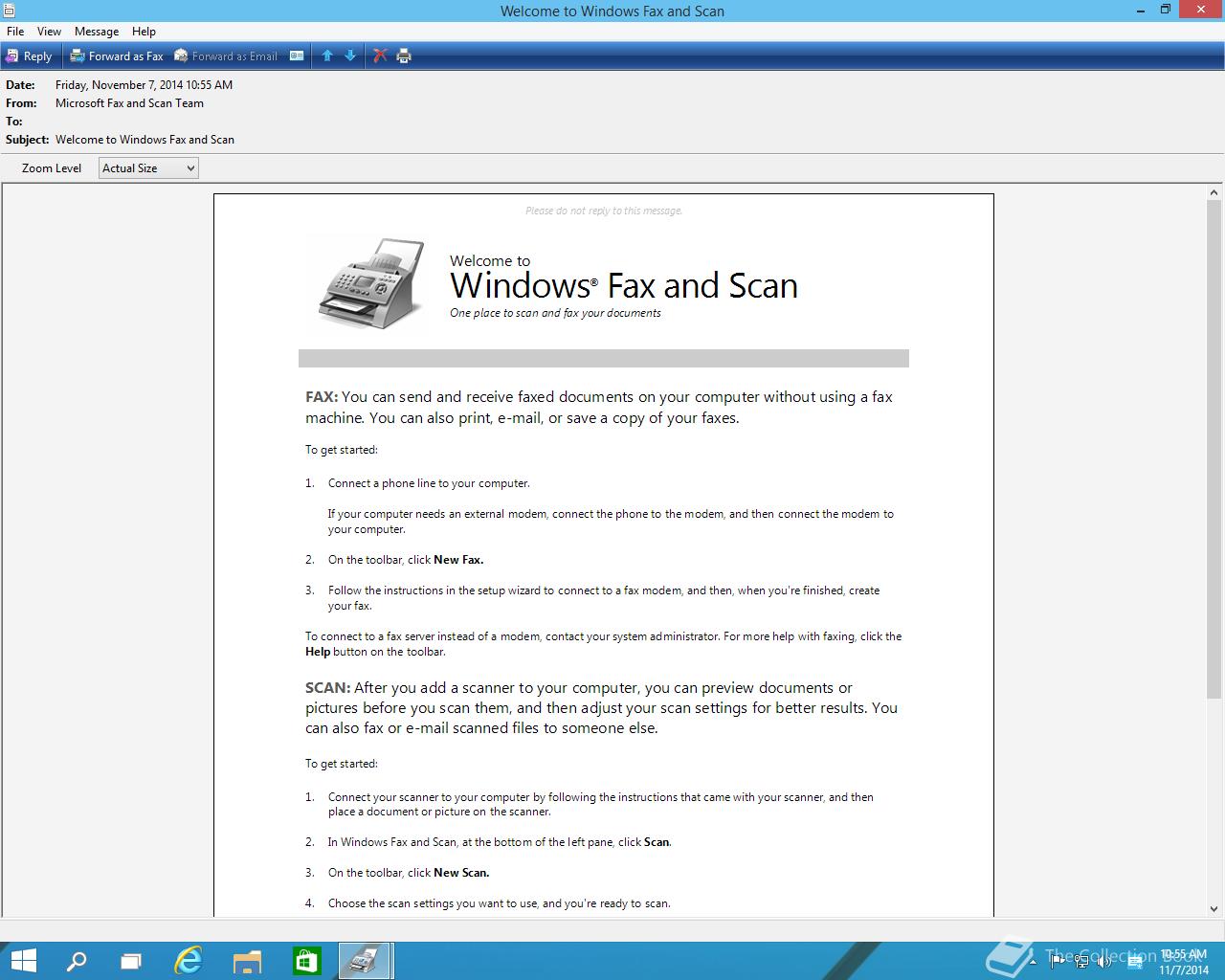
Task: Click sender "Microsoft Fax and Scan Team"
Action: pos(129,103)
